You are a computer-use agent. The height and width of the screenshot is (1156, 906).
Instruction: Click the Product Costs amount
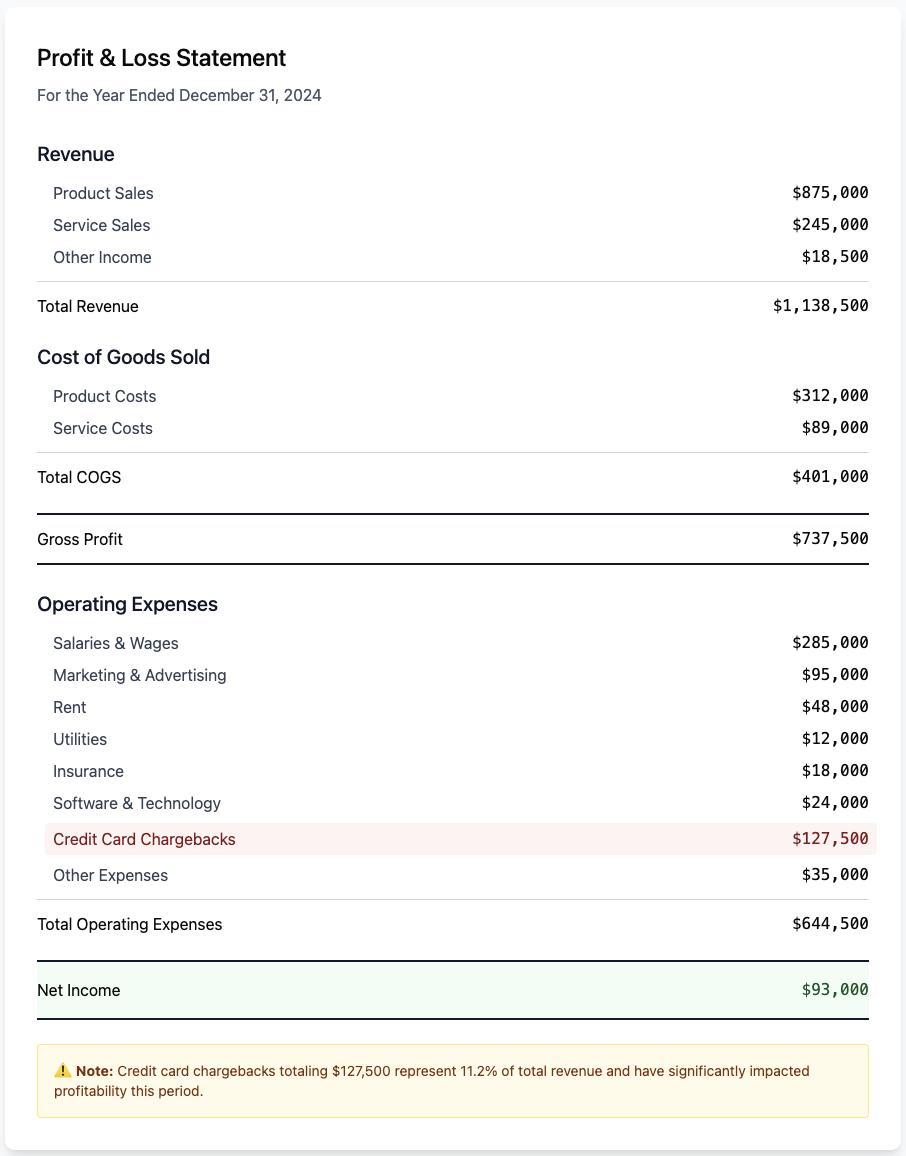pyautogui.click(x=830, y=396)
